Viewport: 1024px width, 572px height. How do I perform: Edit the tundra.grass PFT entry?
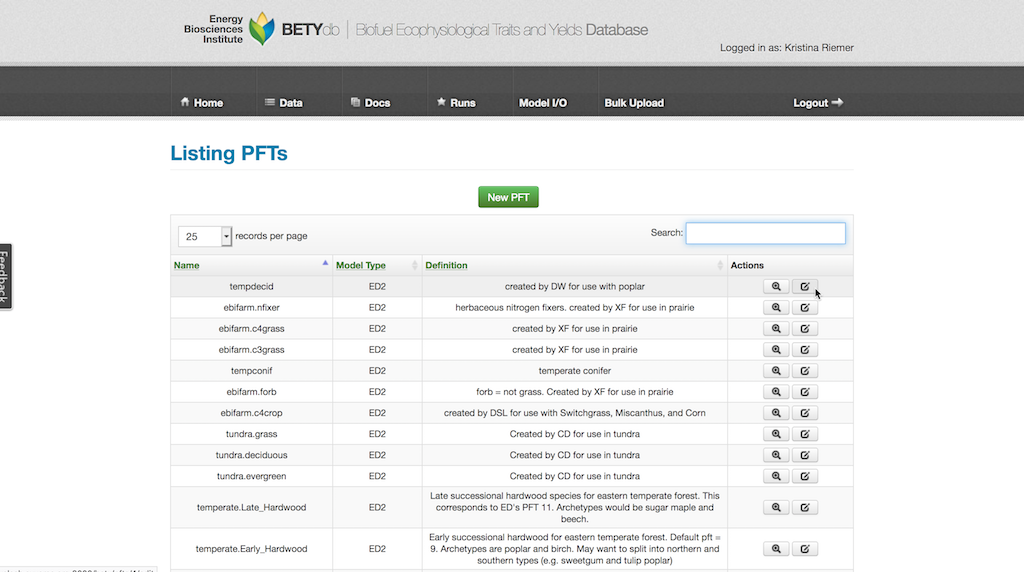click(x=805, y=434)
